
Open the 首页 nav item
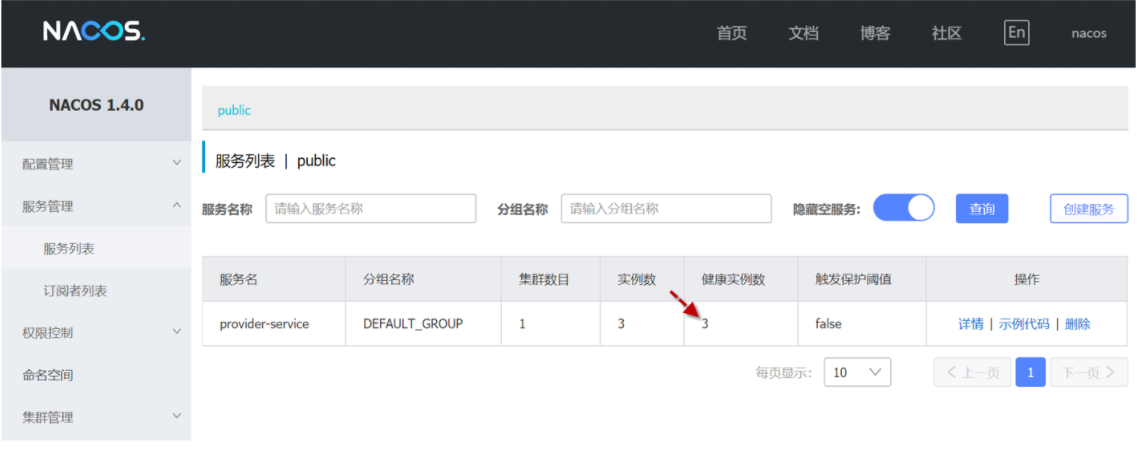(732, 33)
